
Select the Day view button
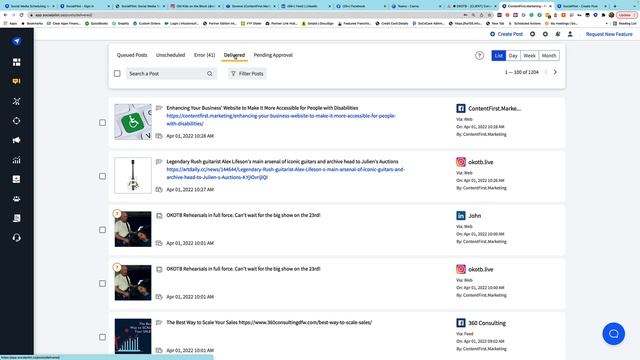pyautogui.click(x=513, y=56)
